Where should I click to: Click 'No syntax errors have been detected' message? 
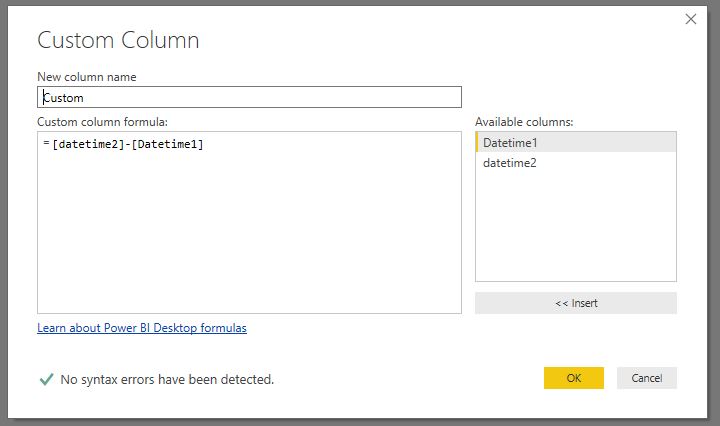pos(167,380)
